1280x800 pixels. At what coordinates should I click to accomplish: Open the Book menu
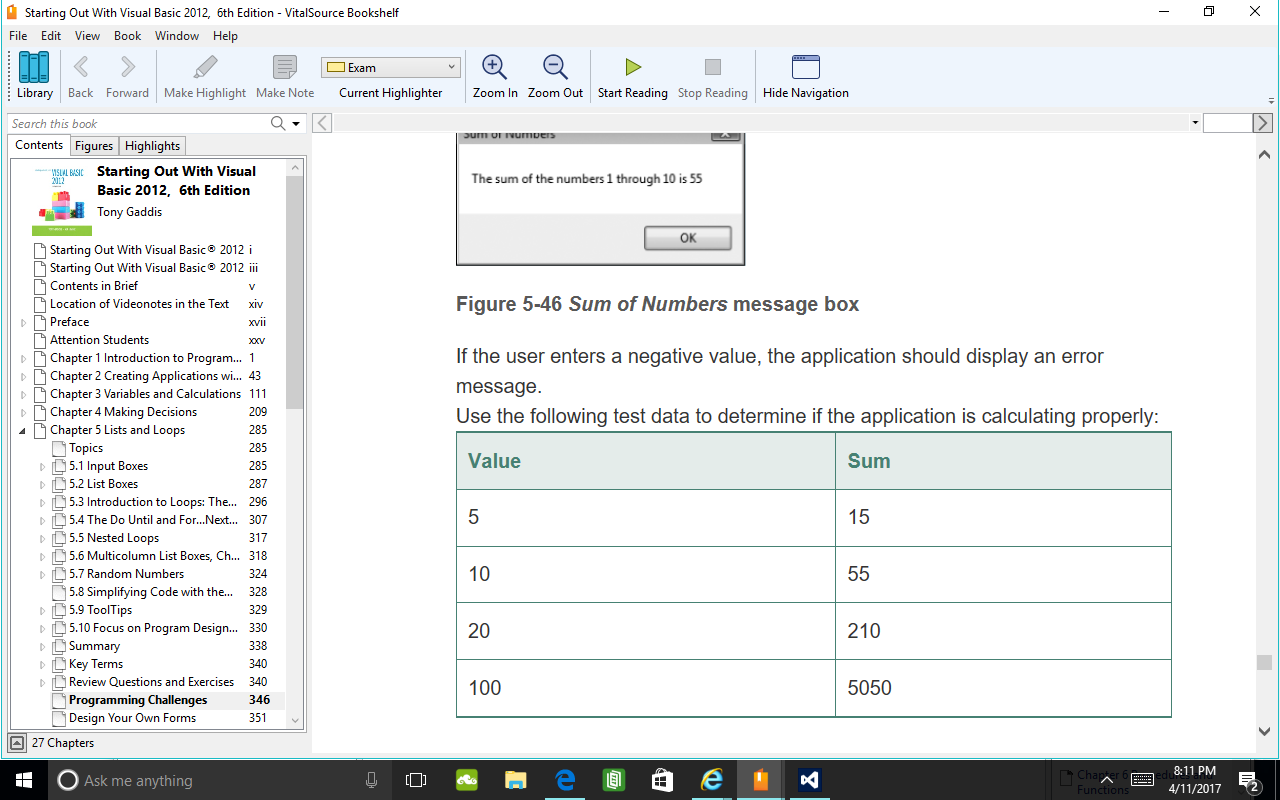(128, 36)
